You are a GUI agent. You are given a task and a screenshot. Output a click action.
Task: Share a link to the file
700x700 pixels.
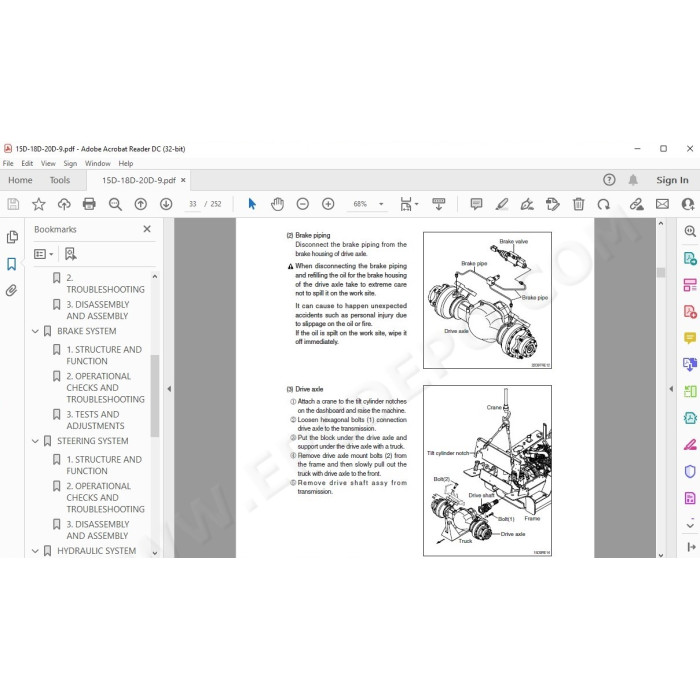[637, 204]
